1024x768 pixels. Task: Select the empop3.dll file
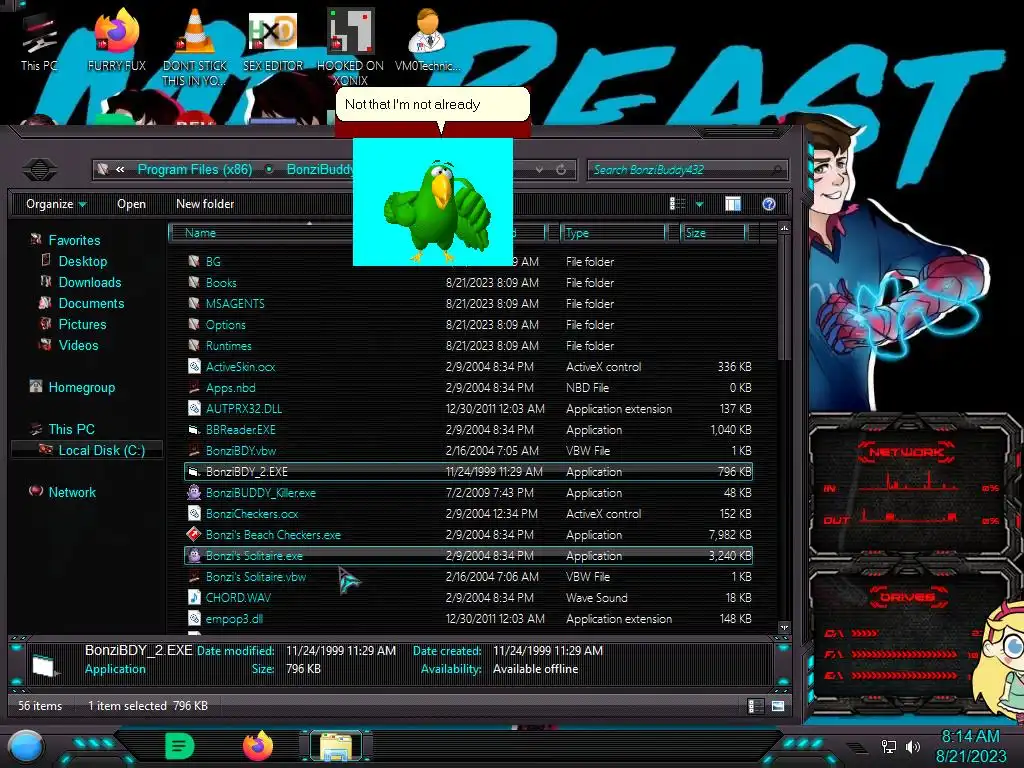(x=234, y=618)
